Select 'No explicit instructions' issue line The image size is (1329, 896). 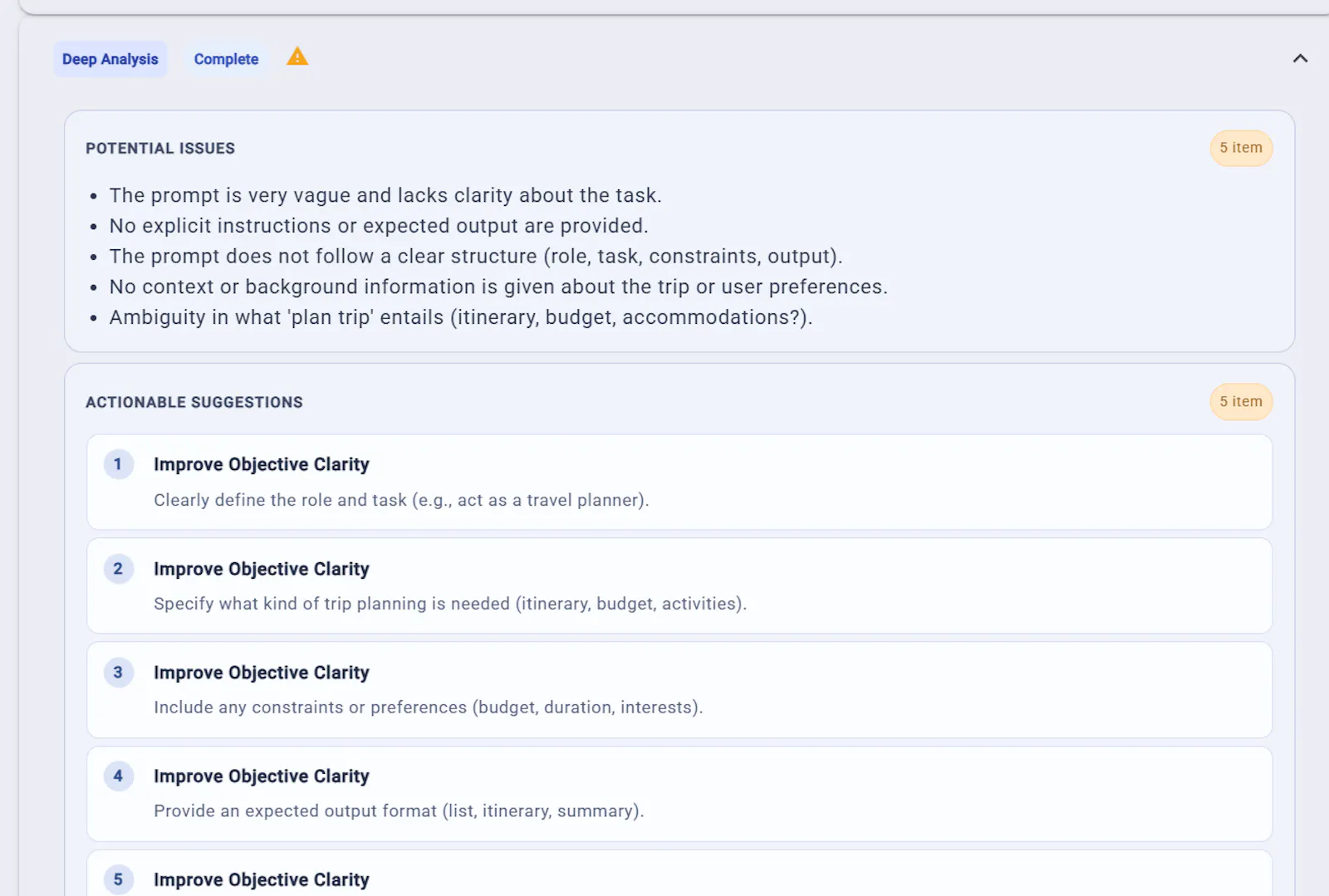[x=379, y=226]
